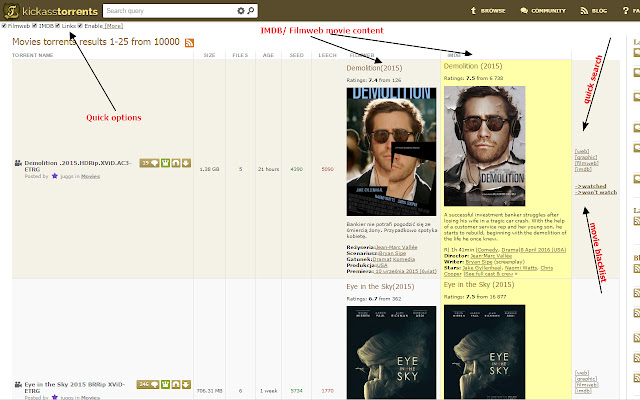This screenshot has height=400, width=640.
Task: Open the Community menu
Action: (543, 11)
